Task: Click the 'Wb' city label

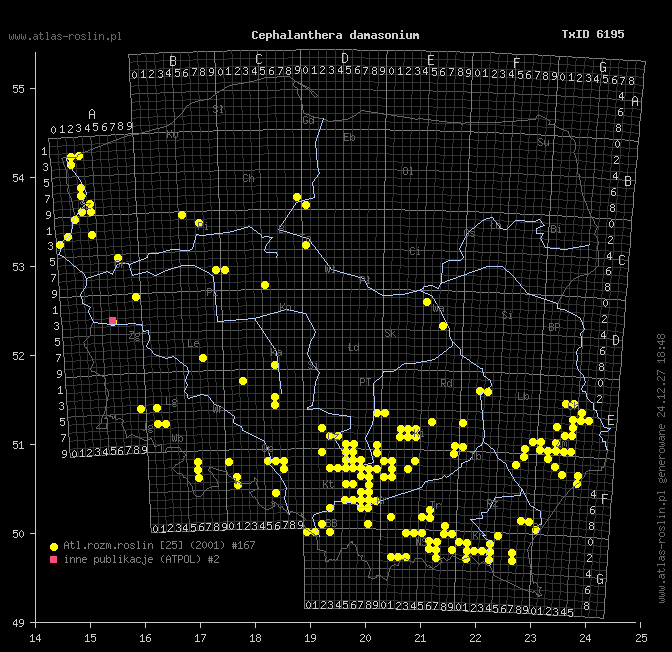Action: coord(177,438)
